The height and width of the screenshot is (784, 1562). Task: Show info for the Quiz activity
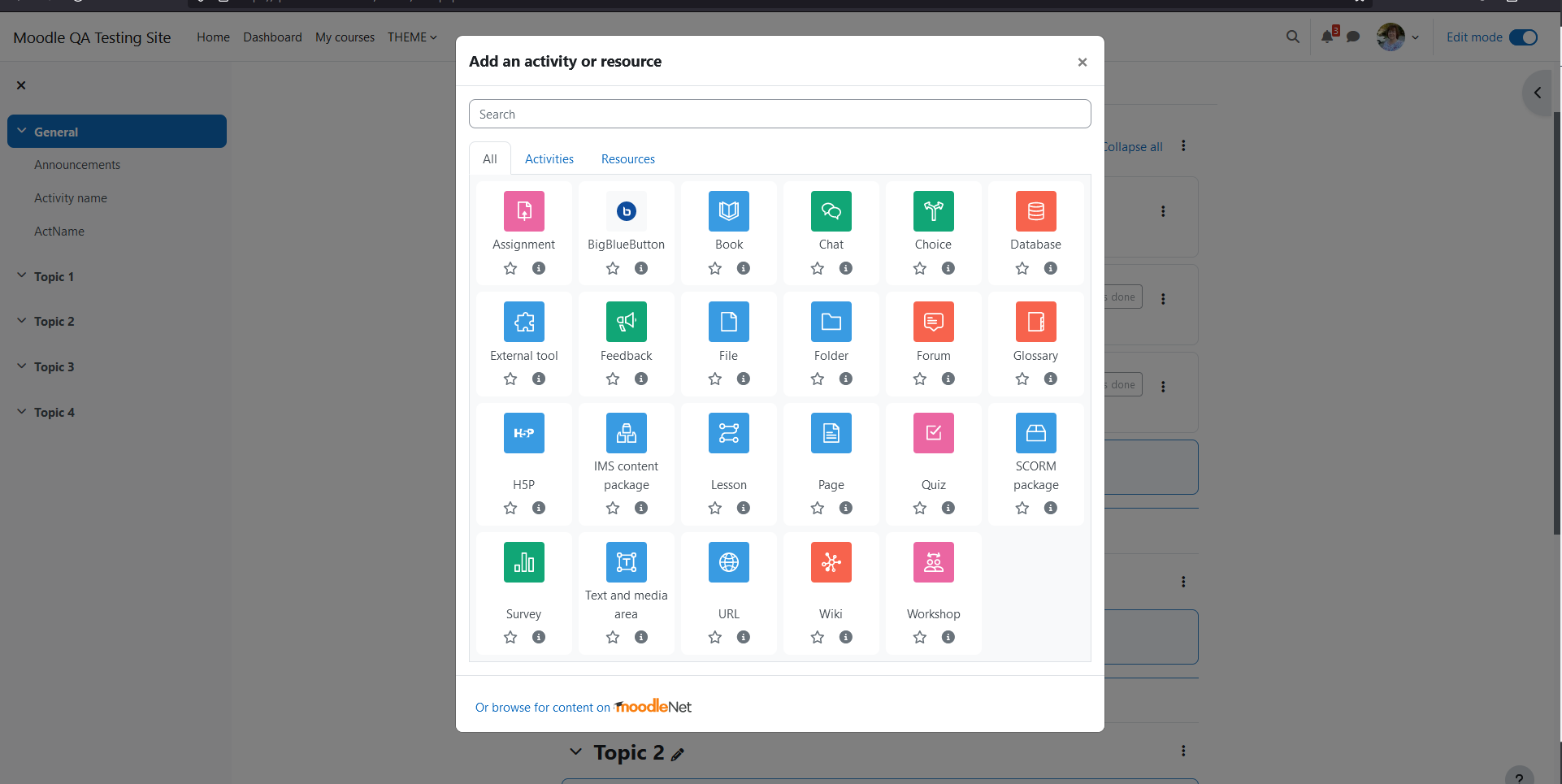click(948, 508)
